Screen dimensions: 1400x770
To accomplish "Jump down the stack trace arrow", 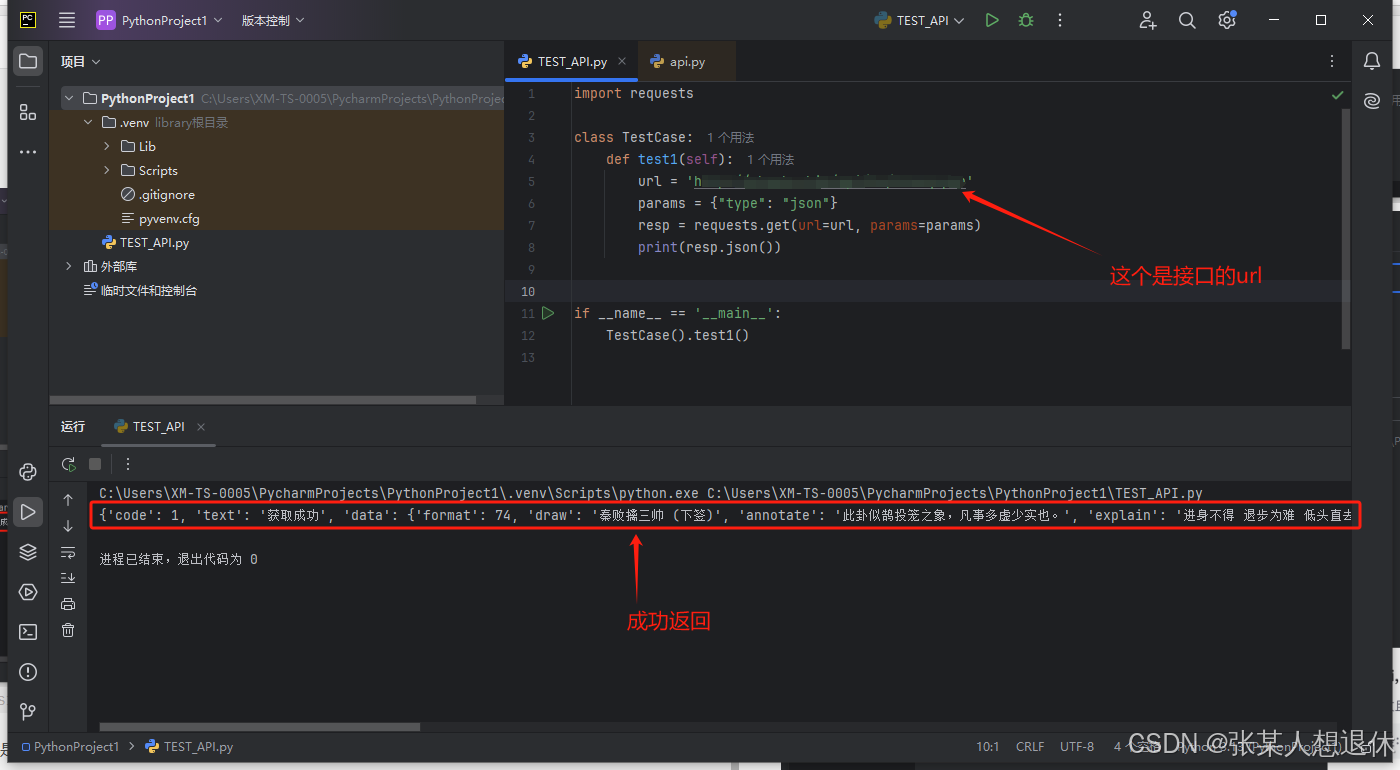I will click(68, 526).
